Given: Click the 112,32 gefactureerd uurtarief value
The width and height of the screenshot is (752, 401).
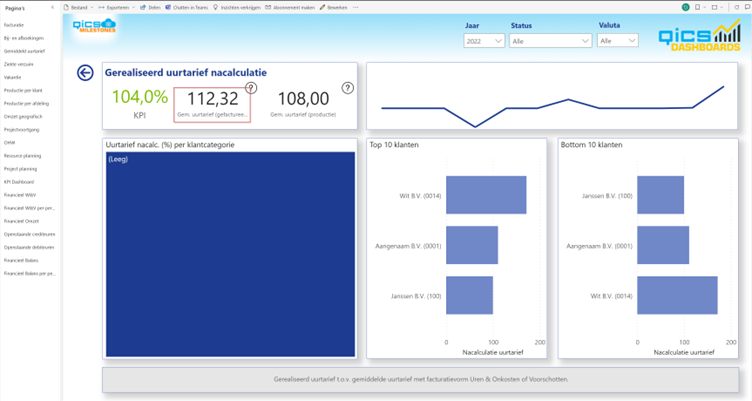Looking at the screenshot, I should coord(212,99).
